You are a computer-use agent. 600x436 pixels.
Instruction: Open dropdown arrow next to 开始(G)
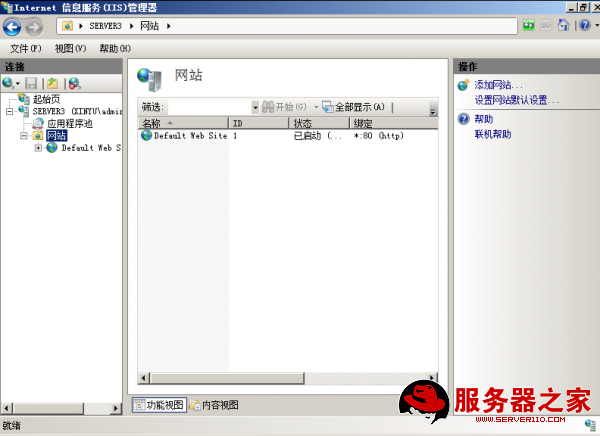(x=316, y=107)
